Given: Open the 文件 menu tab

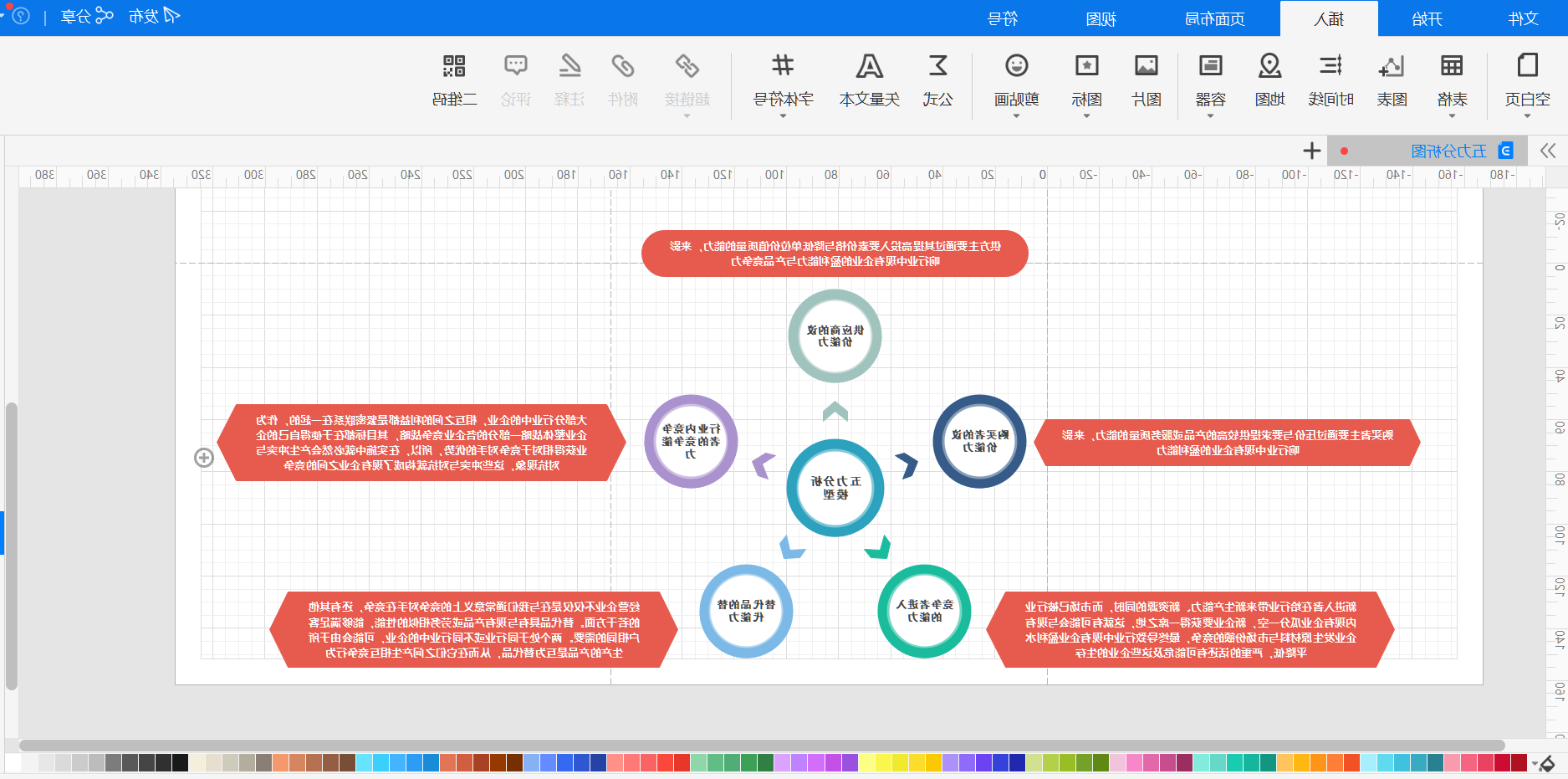Looking at the screenshot, I should [1523, 18].
